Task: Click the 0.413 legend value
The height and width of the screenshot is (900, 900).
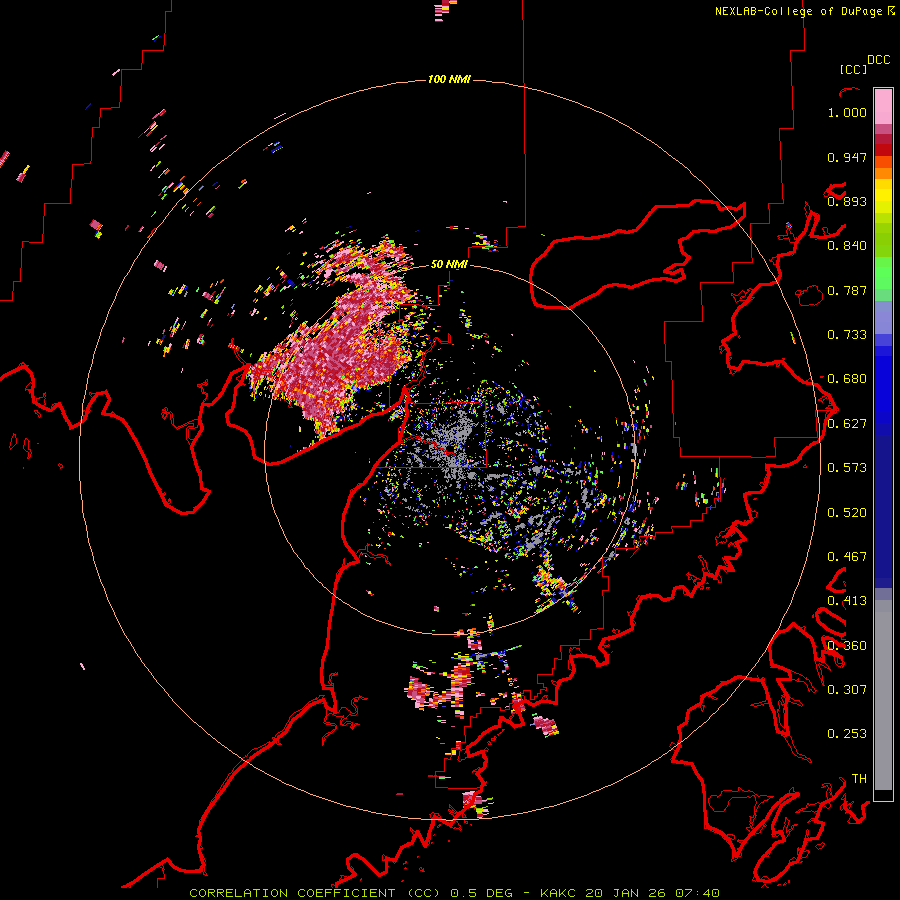Action: 847,601
